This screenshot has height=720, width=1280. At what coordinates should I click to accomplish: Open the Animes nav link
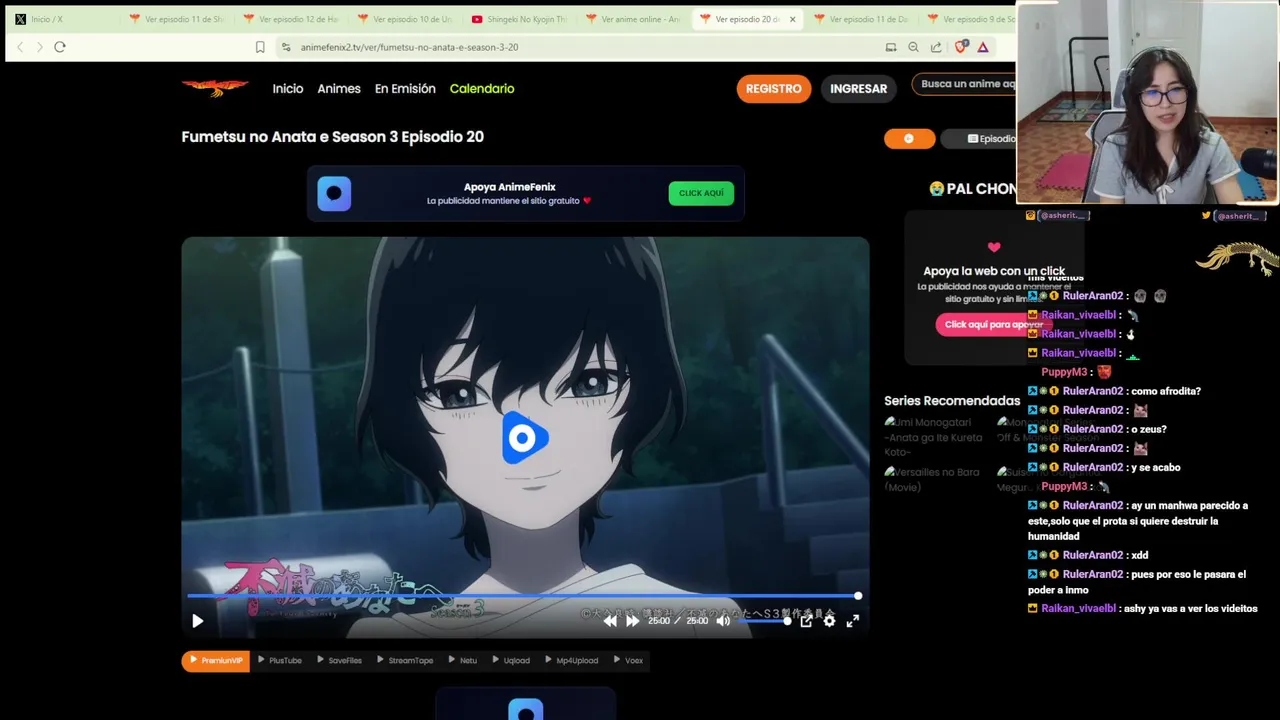(x=339, y=89)
